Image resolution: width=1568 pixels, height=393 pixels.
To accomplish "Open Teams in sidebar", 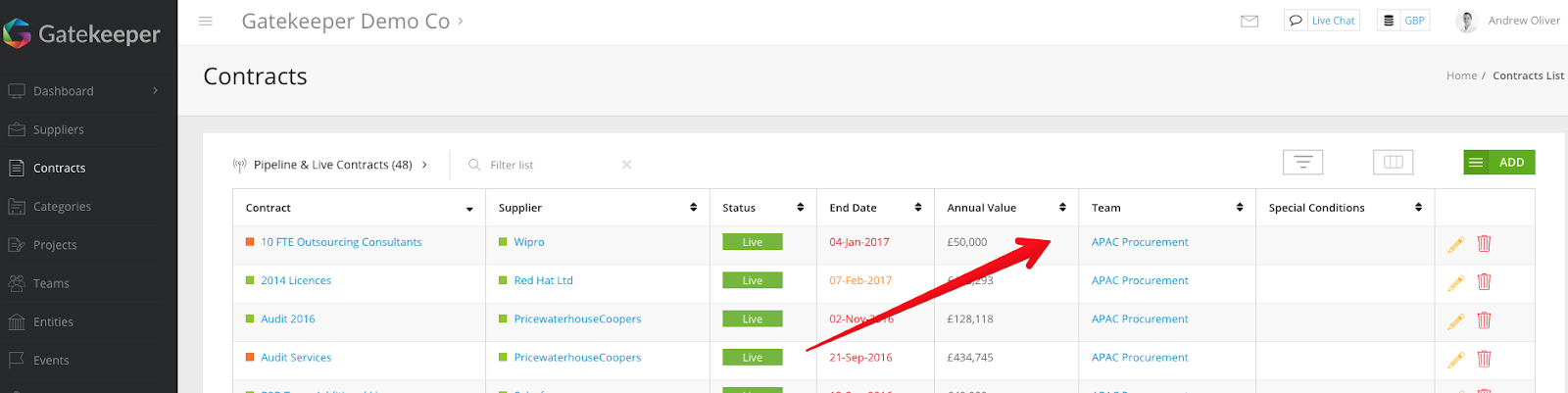I will [x=51, y=283].
